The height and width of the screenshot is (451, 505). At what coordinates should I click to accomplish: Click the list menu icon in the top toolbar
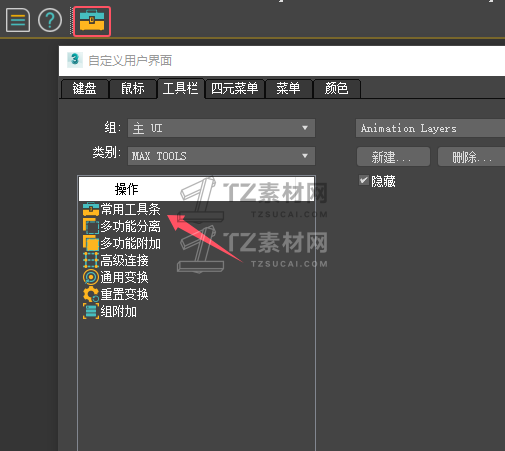pyautogui.click(x=18, y=20)
